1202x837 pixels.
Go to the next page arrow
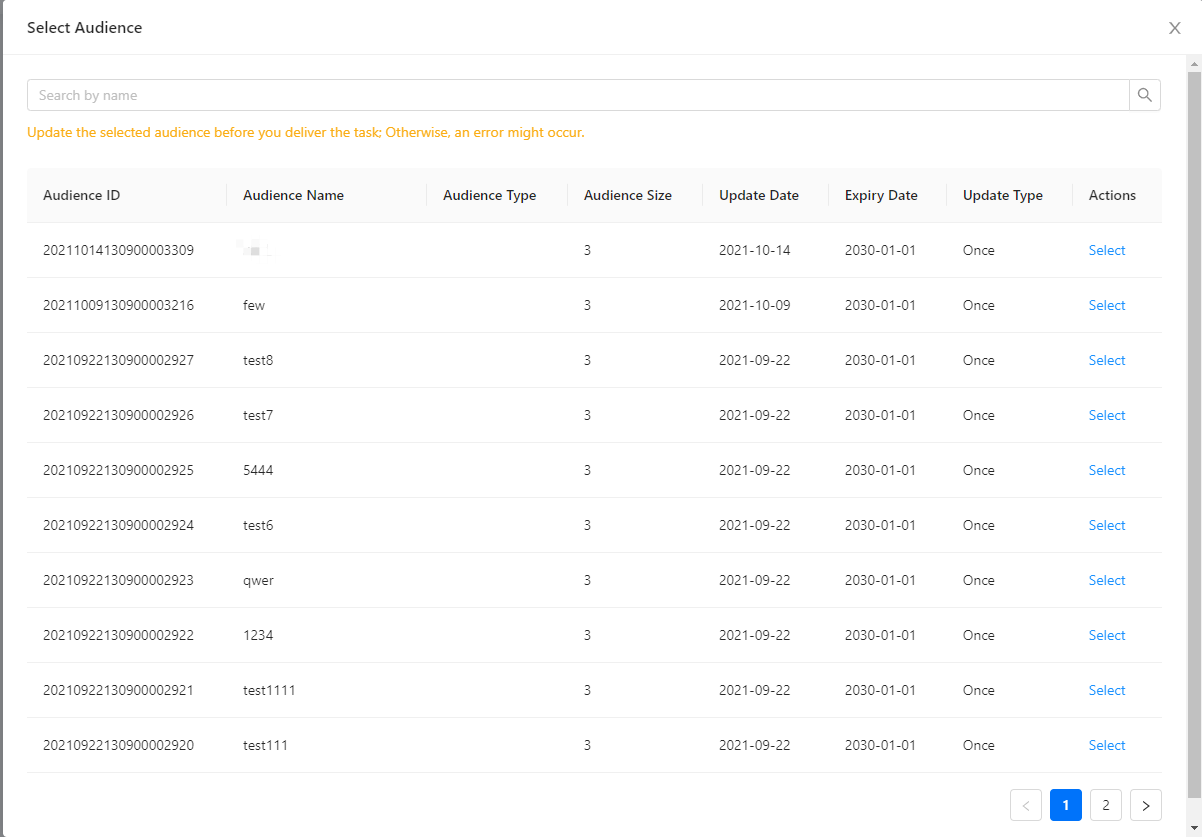(x=1146, y=805)
